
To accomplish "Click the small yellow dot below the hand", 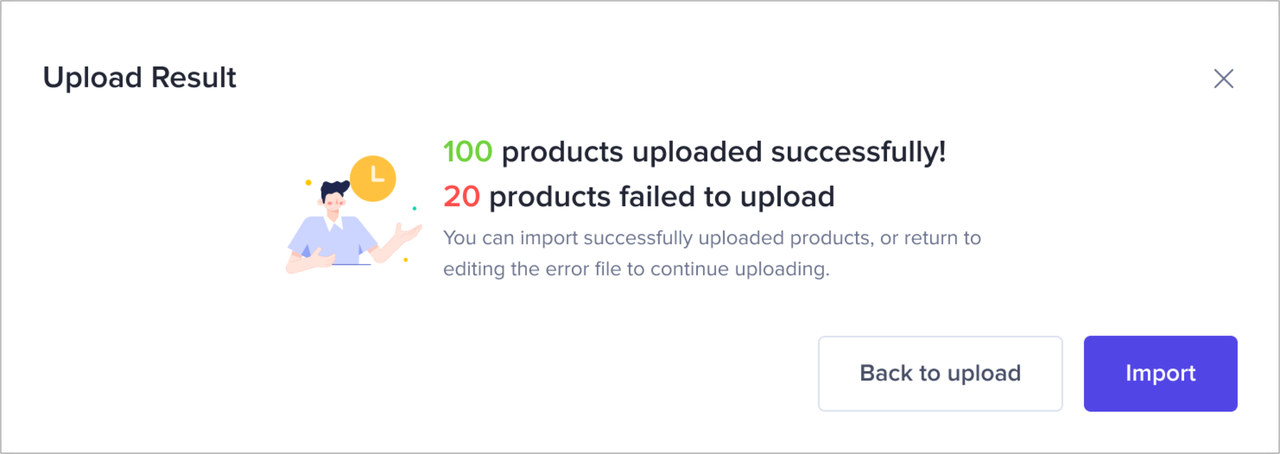I will click(x=405, y=260).
